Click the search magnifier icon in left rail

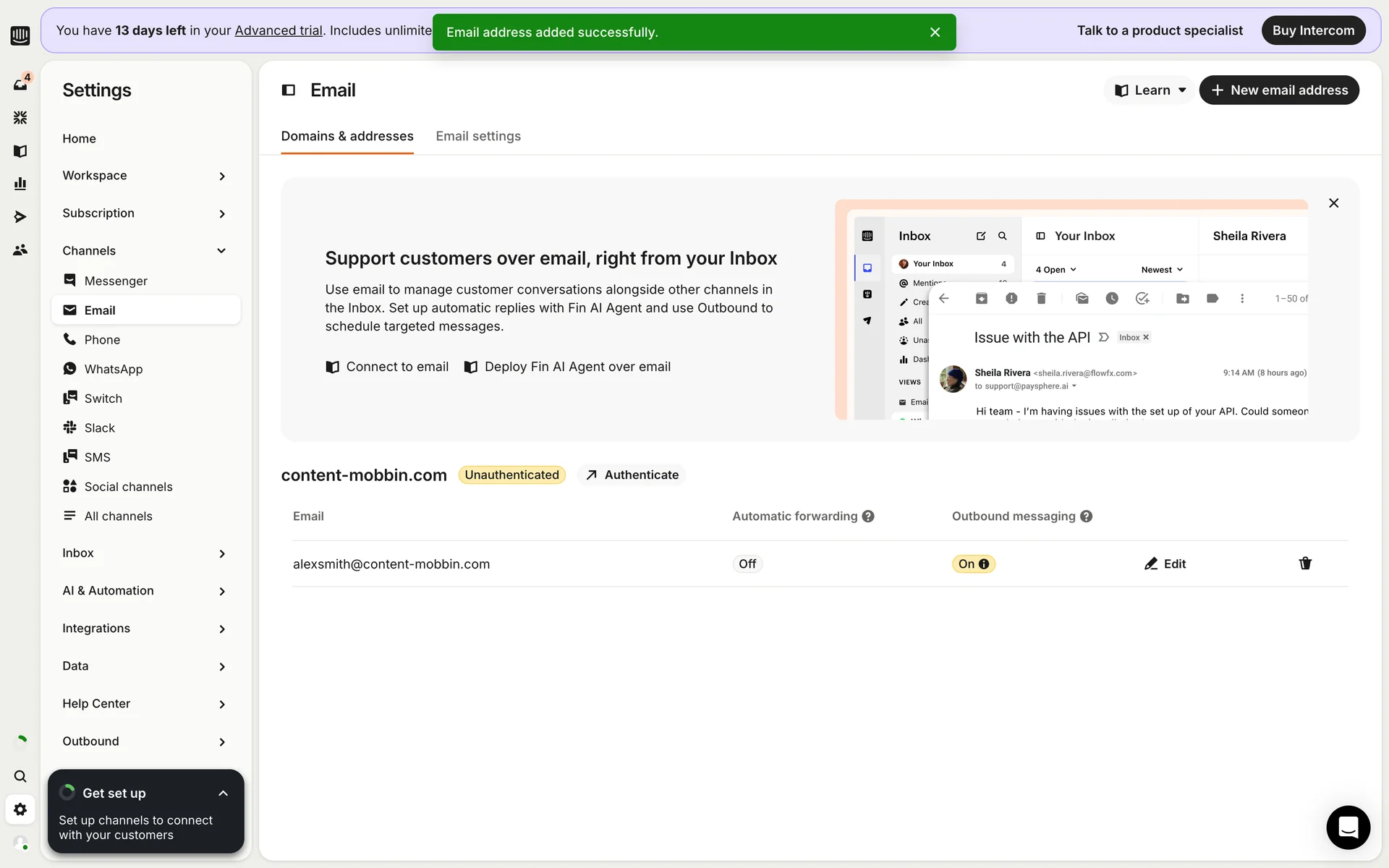click(20, 776)
